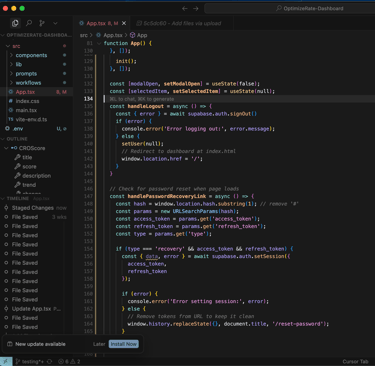Click 'handlePasswordRecoveryLink' on line 147
This screenshot has width=375, height=366.
[167, 196]
